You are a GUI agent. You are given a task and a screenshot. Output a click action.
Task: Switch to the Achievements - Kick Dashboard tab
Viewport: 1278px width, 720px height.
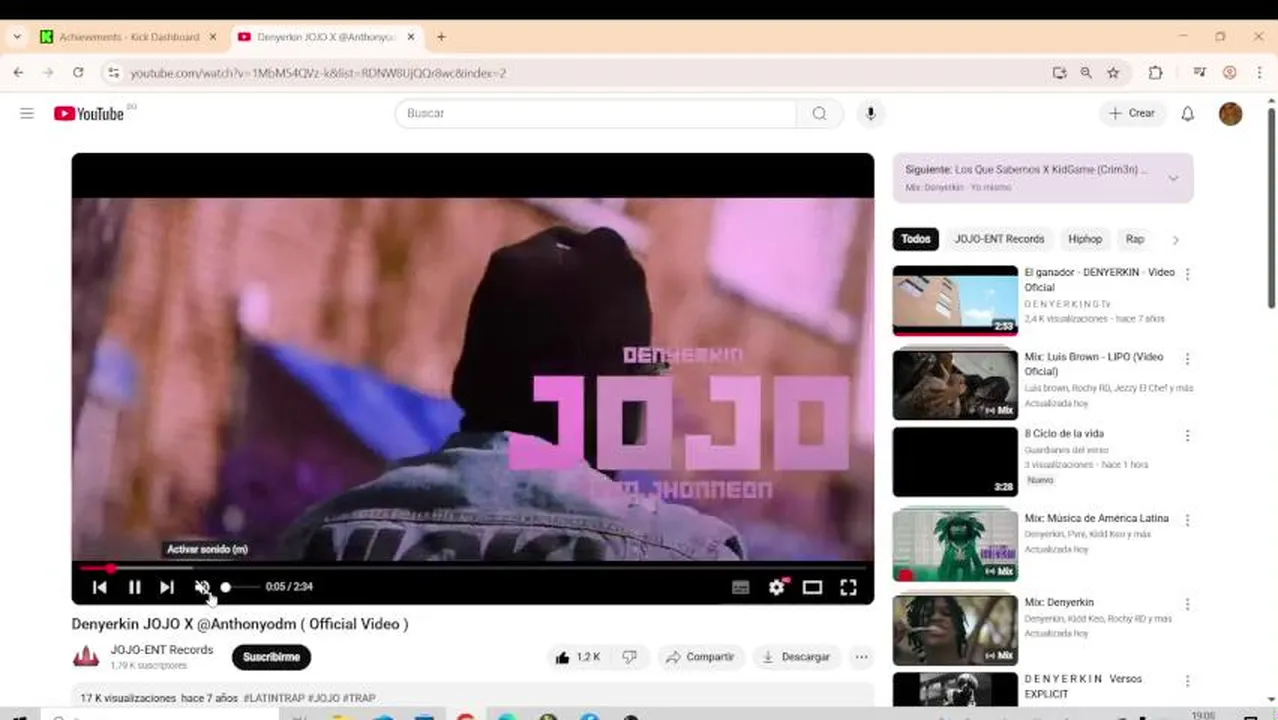click(x=128, y=37)
